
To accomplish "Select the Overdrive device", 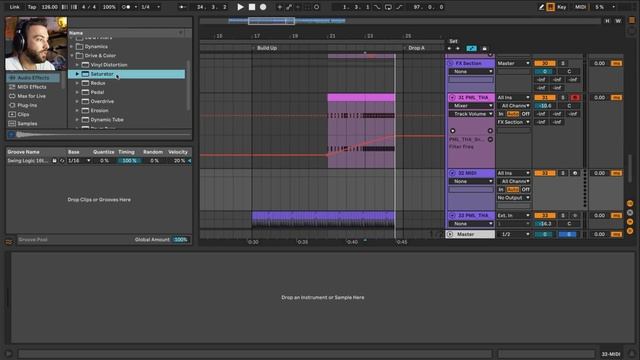I will pos(102,101).
